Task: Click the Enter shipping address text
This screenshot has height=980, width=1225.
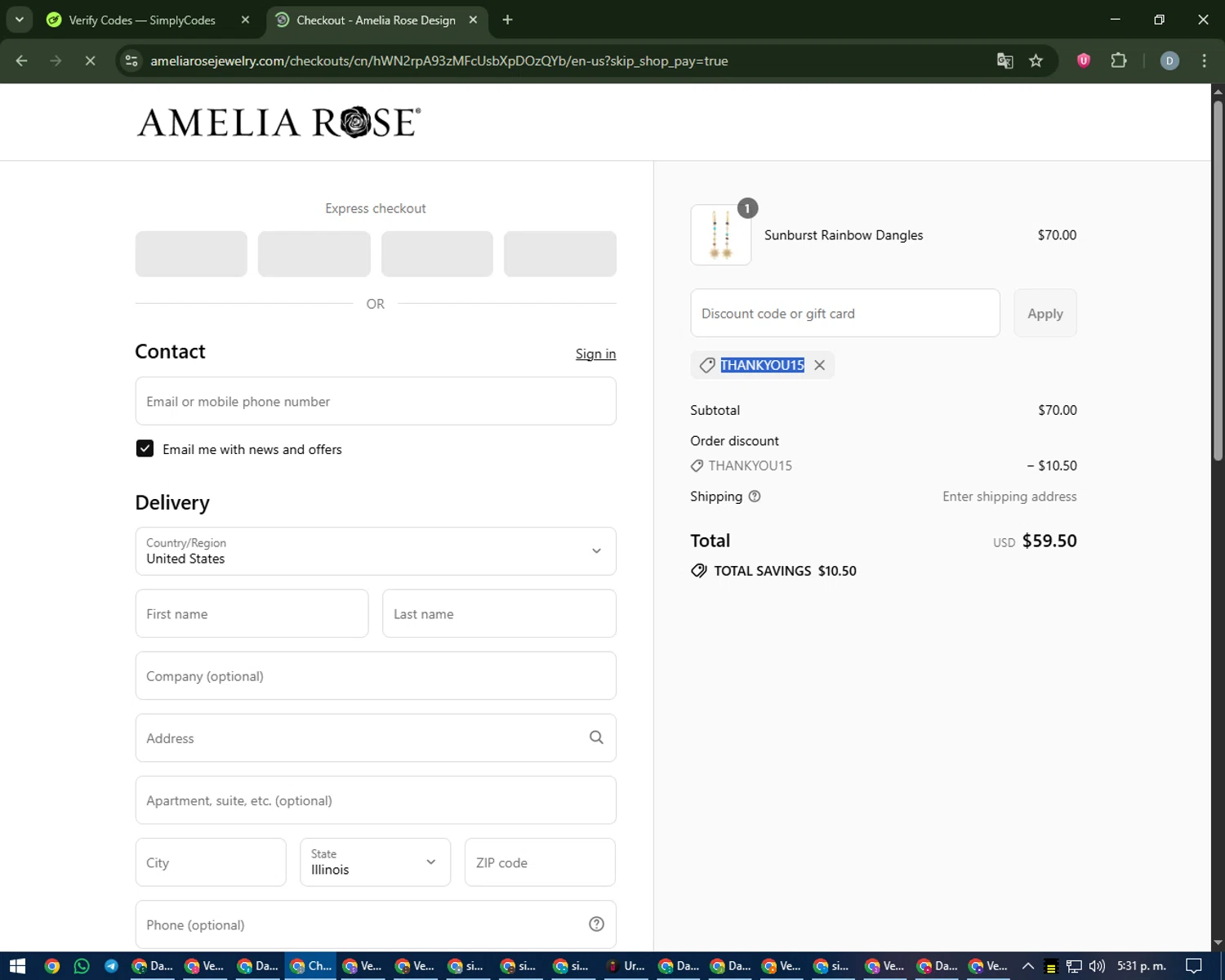Action: pyautogui.click(x=1009, y=497)
